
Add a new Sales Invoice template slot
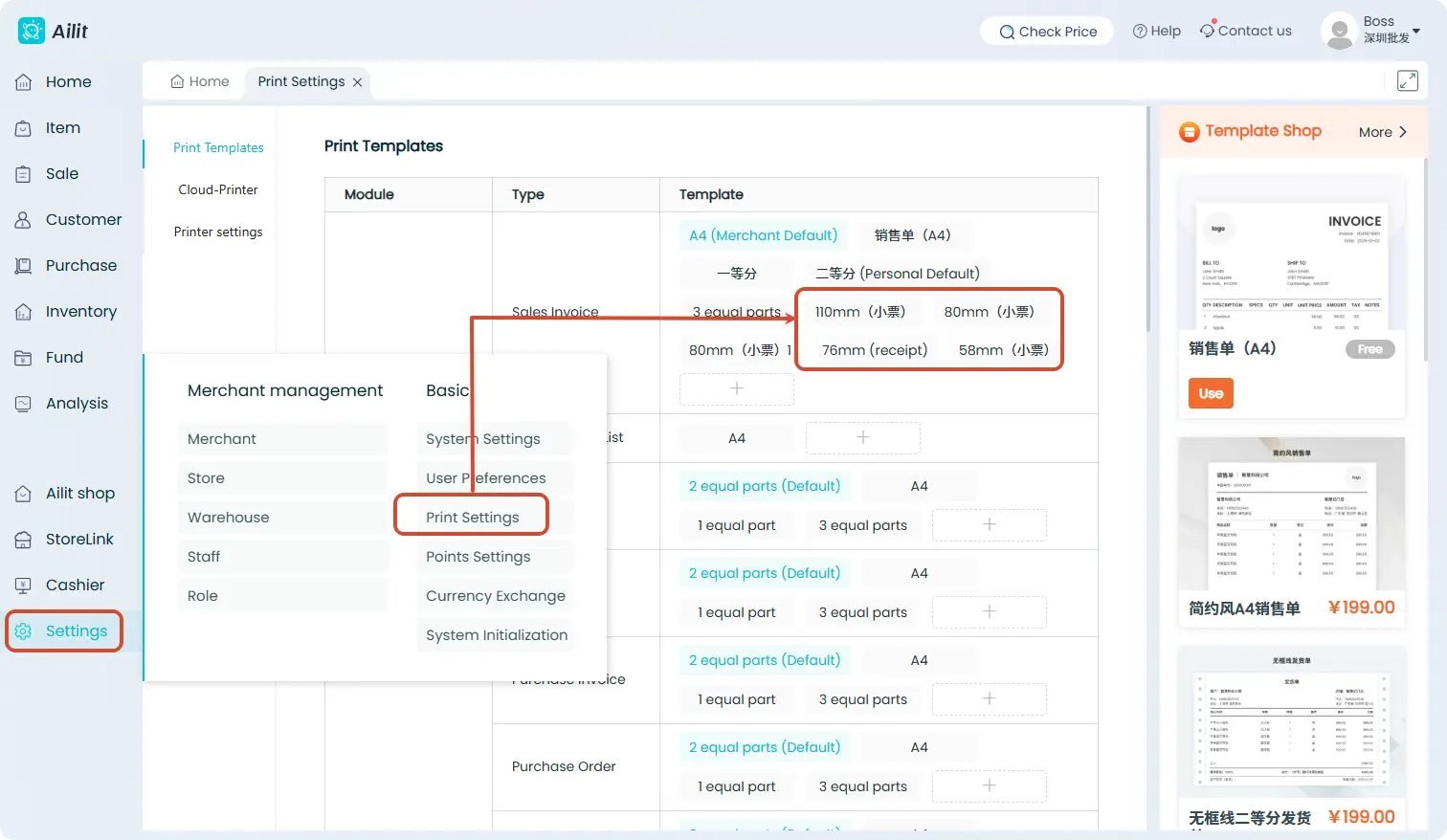click(737, 388)
